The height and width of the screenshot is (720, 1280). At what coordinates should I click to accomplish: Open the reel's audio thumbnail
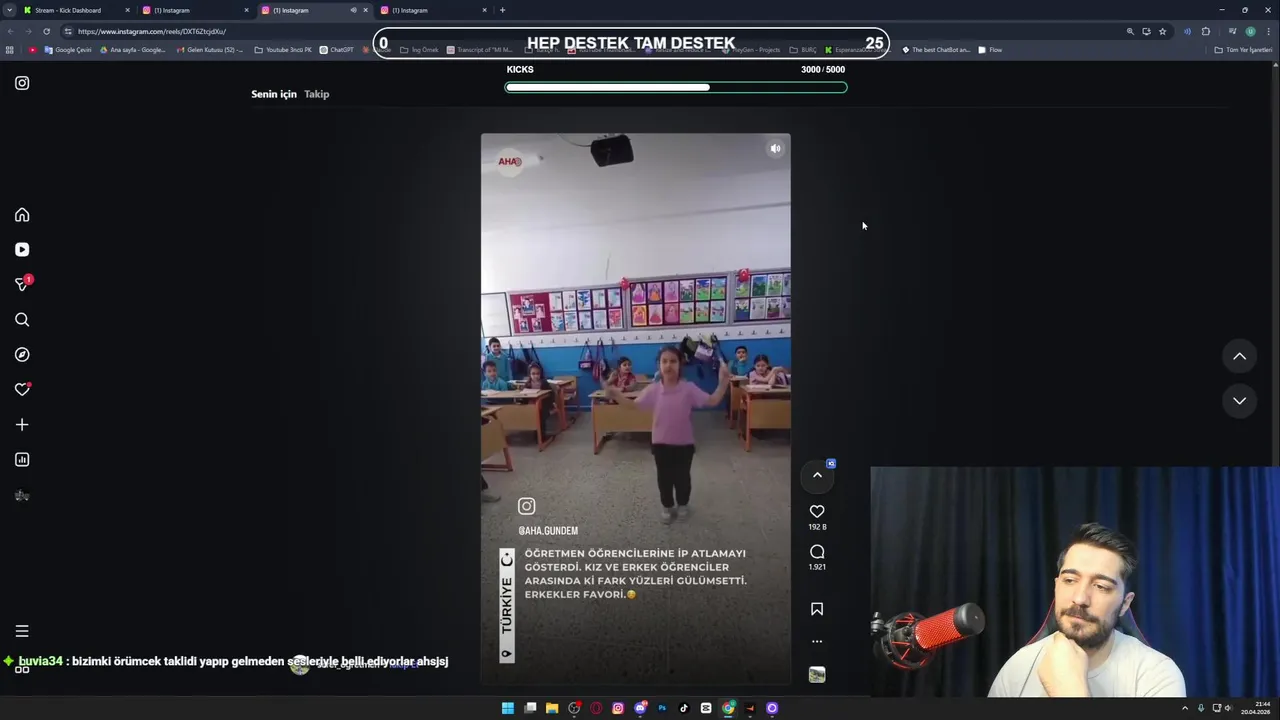point(817,675)
